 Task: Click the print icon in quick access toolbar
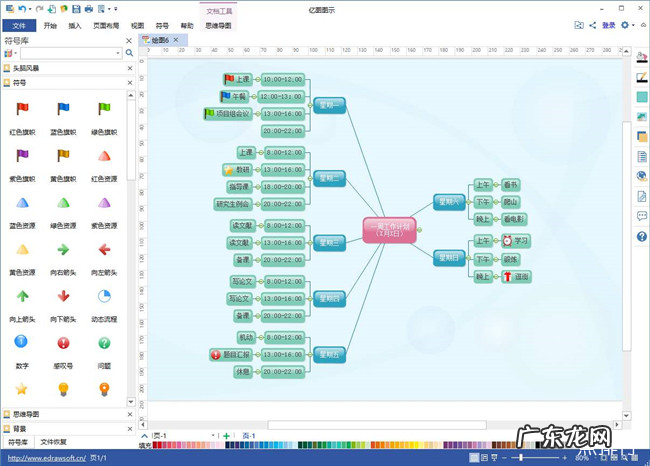click(x=89, y=8)
